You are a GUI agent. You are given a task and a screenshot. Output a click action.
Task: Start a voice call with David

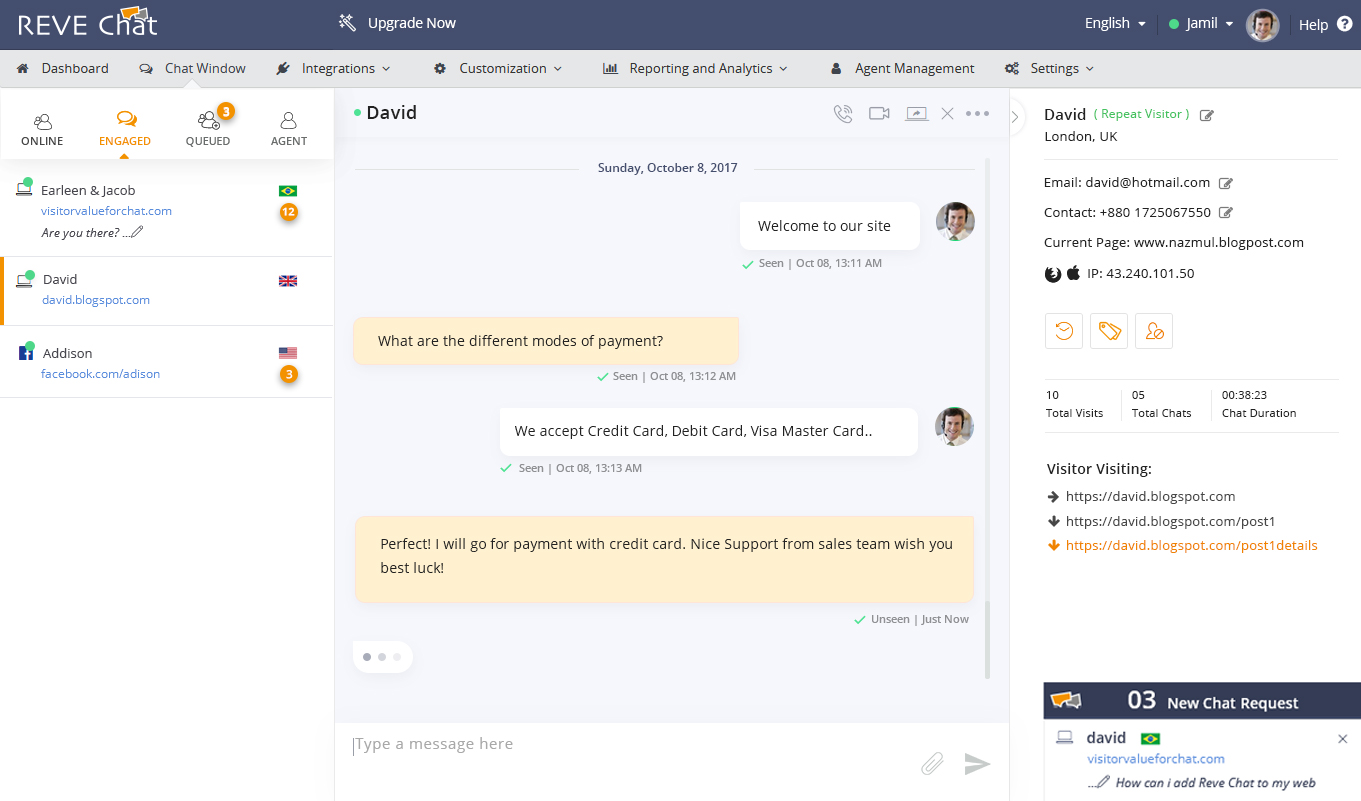point(843,113)
